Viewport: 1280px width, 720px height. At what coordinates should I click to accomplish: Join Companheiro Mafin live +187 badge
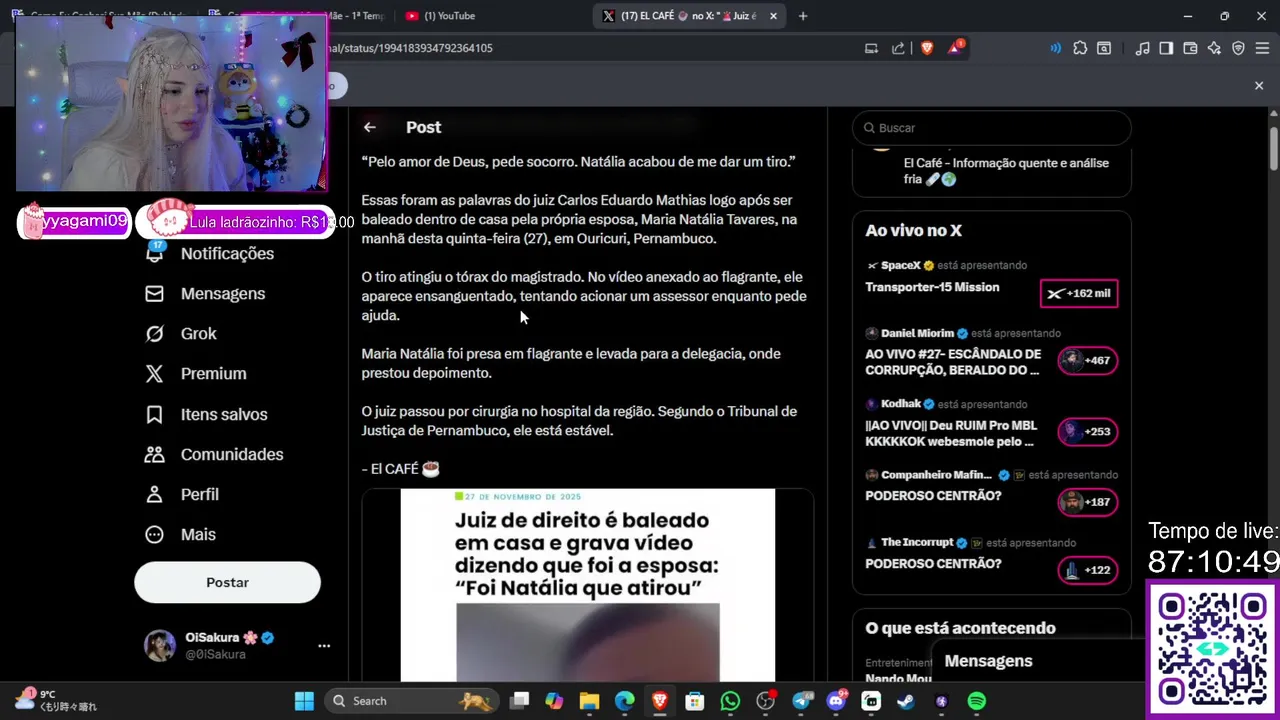[1088, 502]
